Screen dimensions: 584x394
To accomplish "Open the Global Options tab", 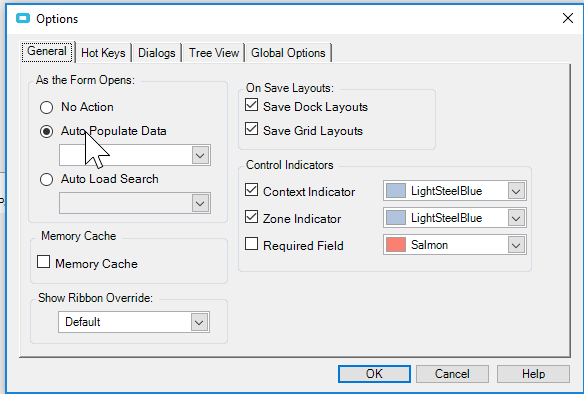I will pos(288,53).
